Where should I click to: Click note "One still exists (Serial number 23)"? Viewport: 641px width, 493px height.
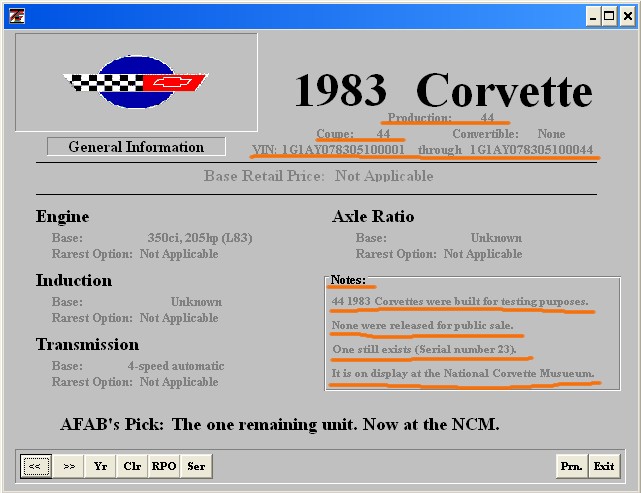(424, 349)
